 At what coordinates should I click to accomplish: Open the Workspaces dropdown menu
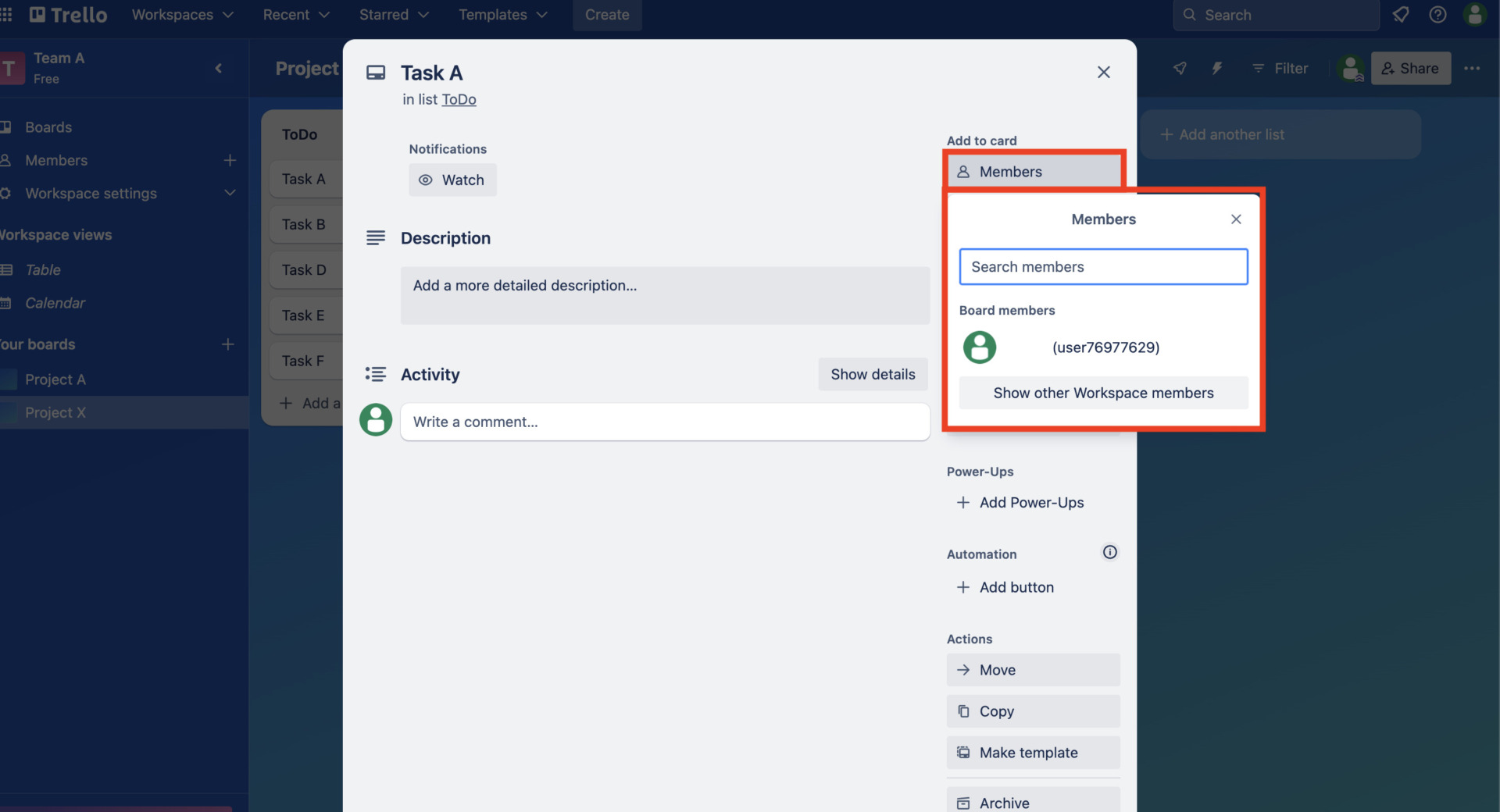point(182,15)
